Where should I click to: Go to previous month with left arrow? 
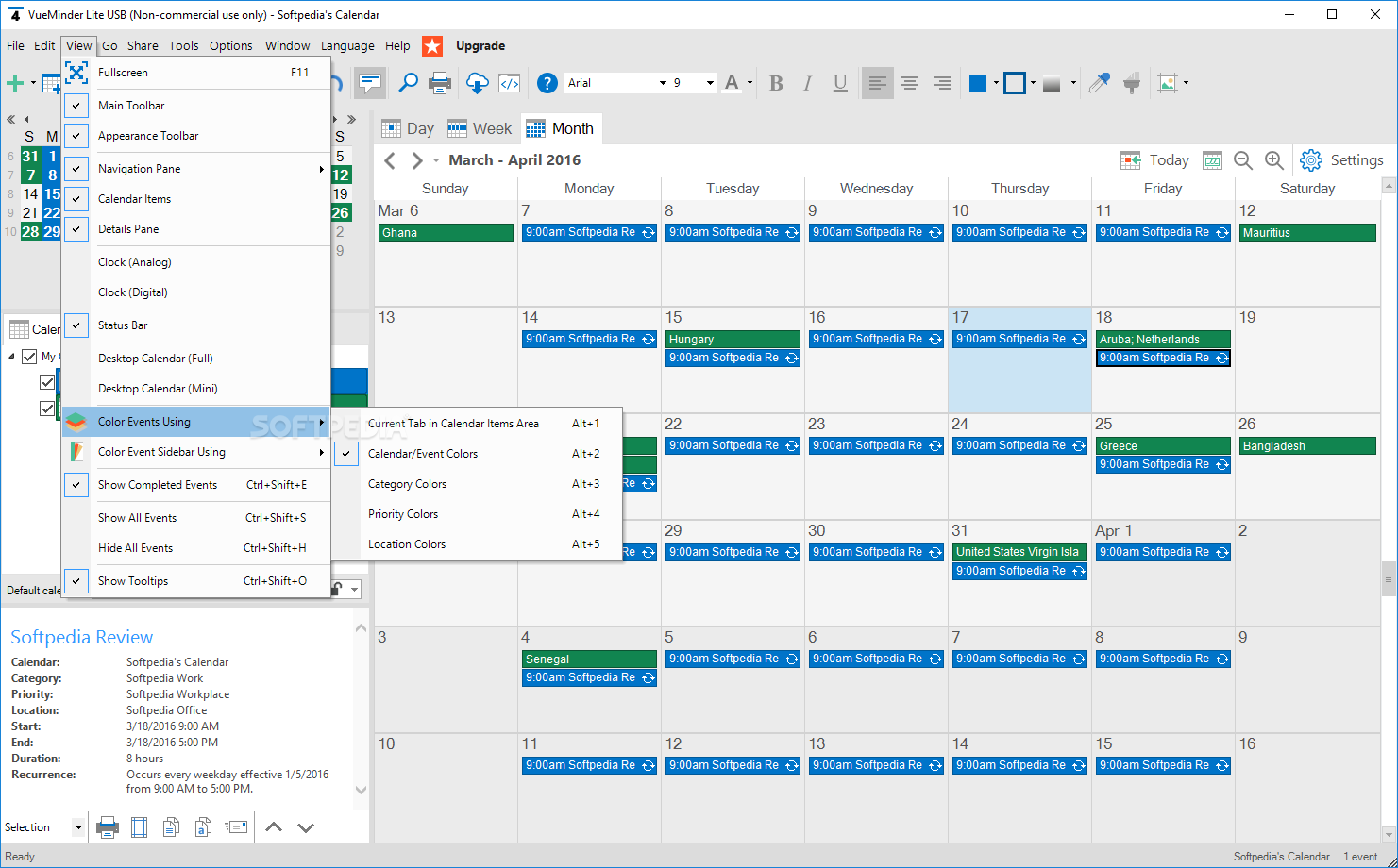click(x=390, y=160)
